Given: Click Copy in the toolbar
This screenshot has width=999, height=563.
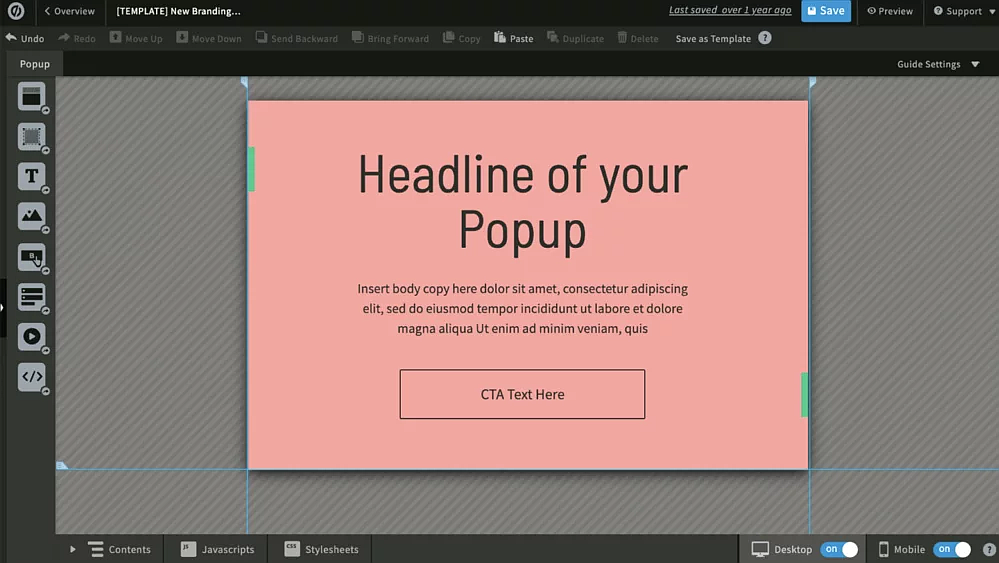Looking at the screenshot, I should (x=462, y=38).
